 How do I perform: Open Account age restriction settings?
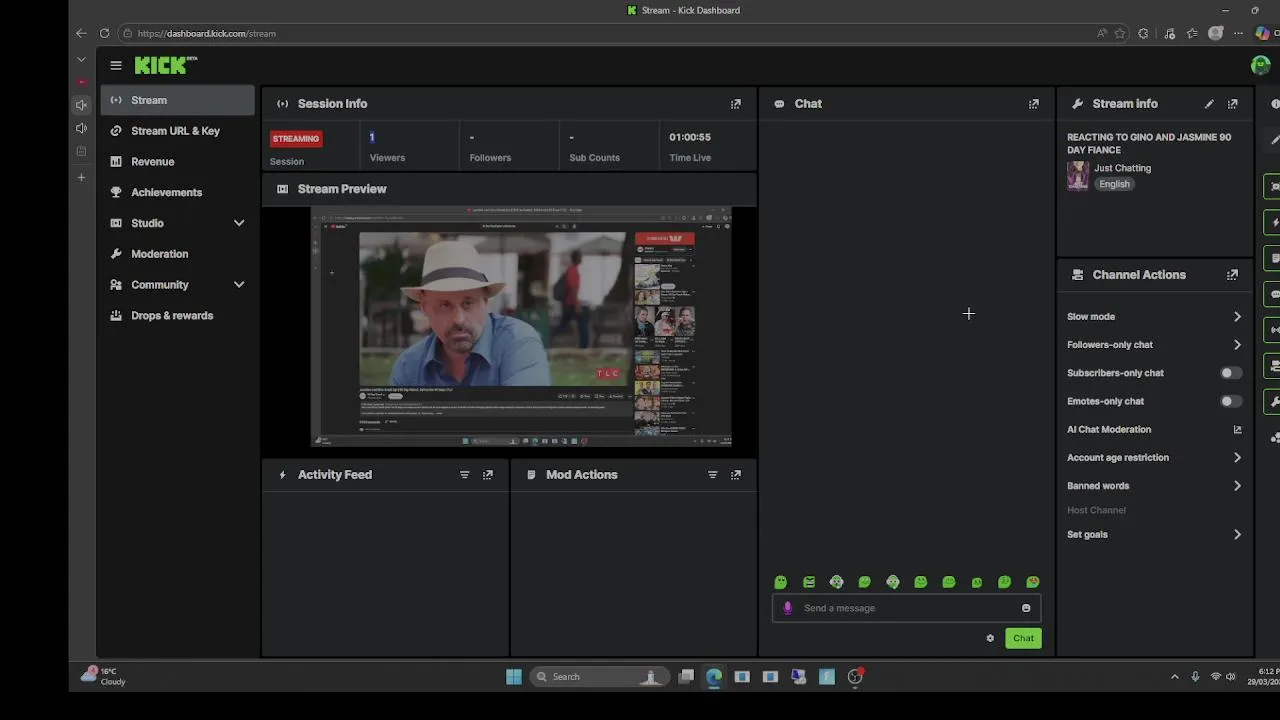coord(1154,458)
